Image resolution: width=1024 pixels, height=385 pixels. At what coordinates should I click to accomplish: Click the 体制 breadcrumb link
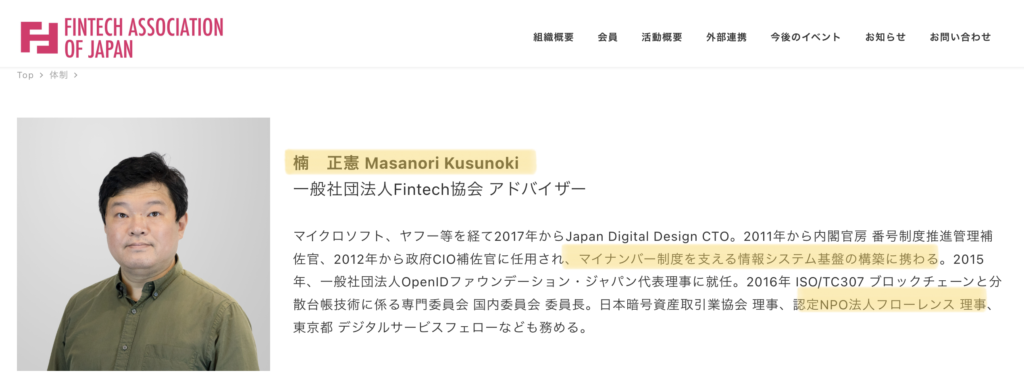coord(58,75)
